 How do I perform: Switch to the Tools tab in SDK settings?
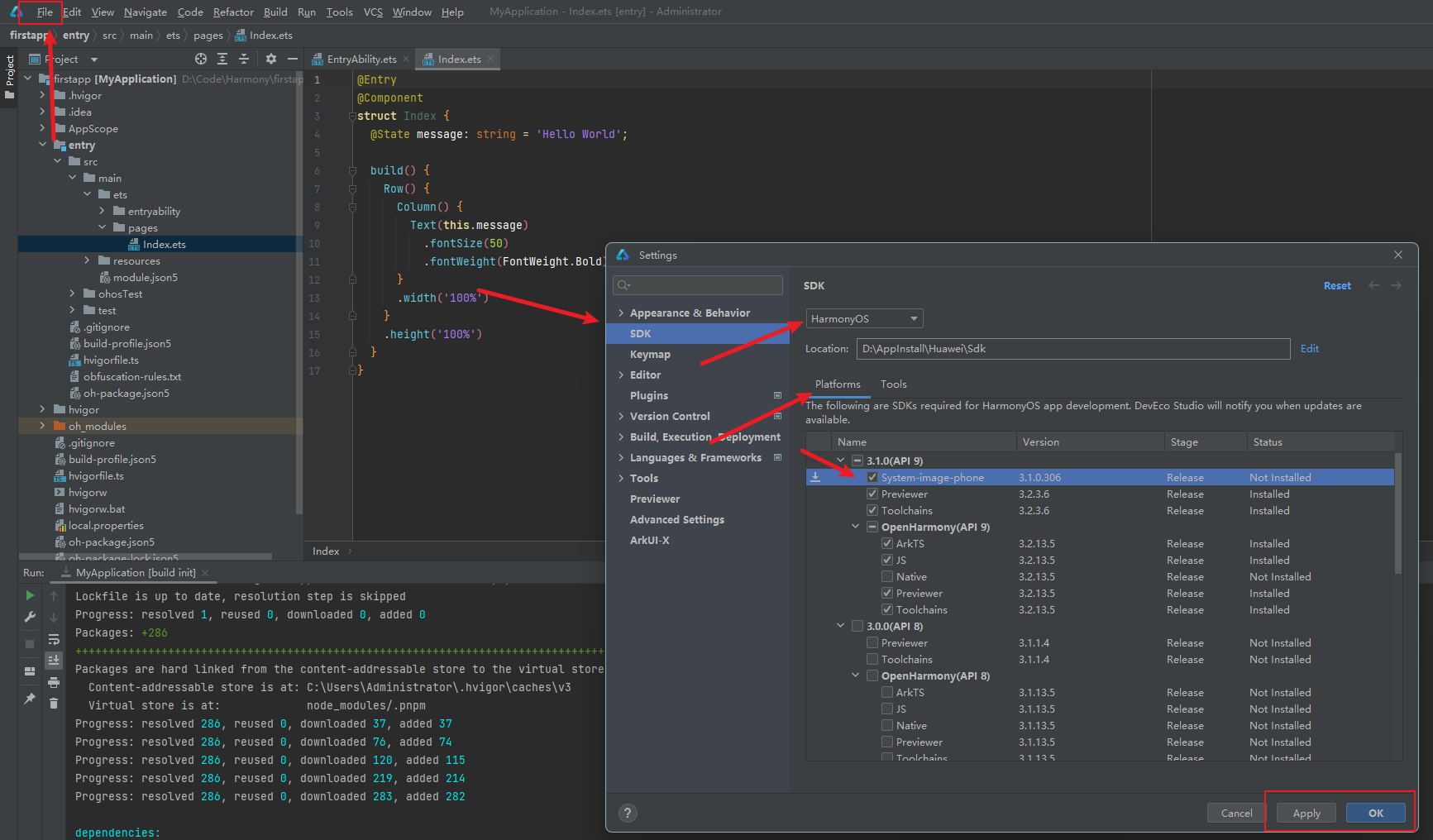pyautogui.click(x=893, y=384)
